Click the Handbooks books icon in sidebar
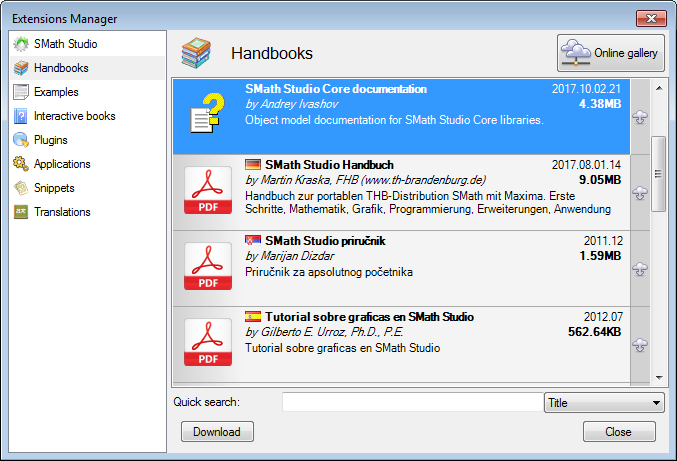The image size is (677, 461). coord(21,68)
